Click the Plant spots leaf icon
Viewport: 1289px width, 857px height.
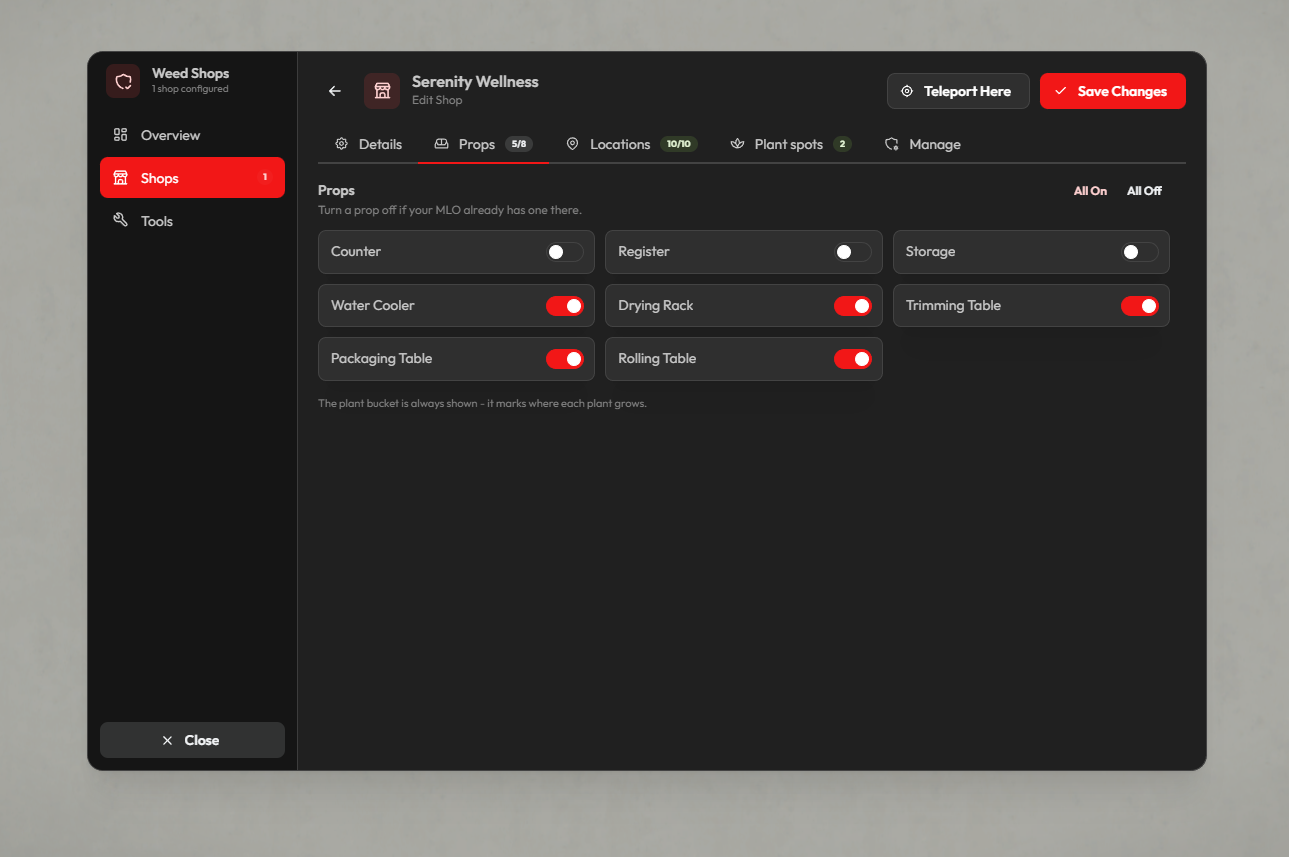click(738, 144)
